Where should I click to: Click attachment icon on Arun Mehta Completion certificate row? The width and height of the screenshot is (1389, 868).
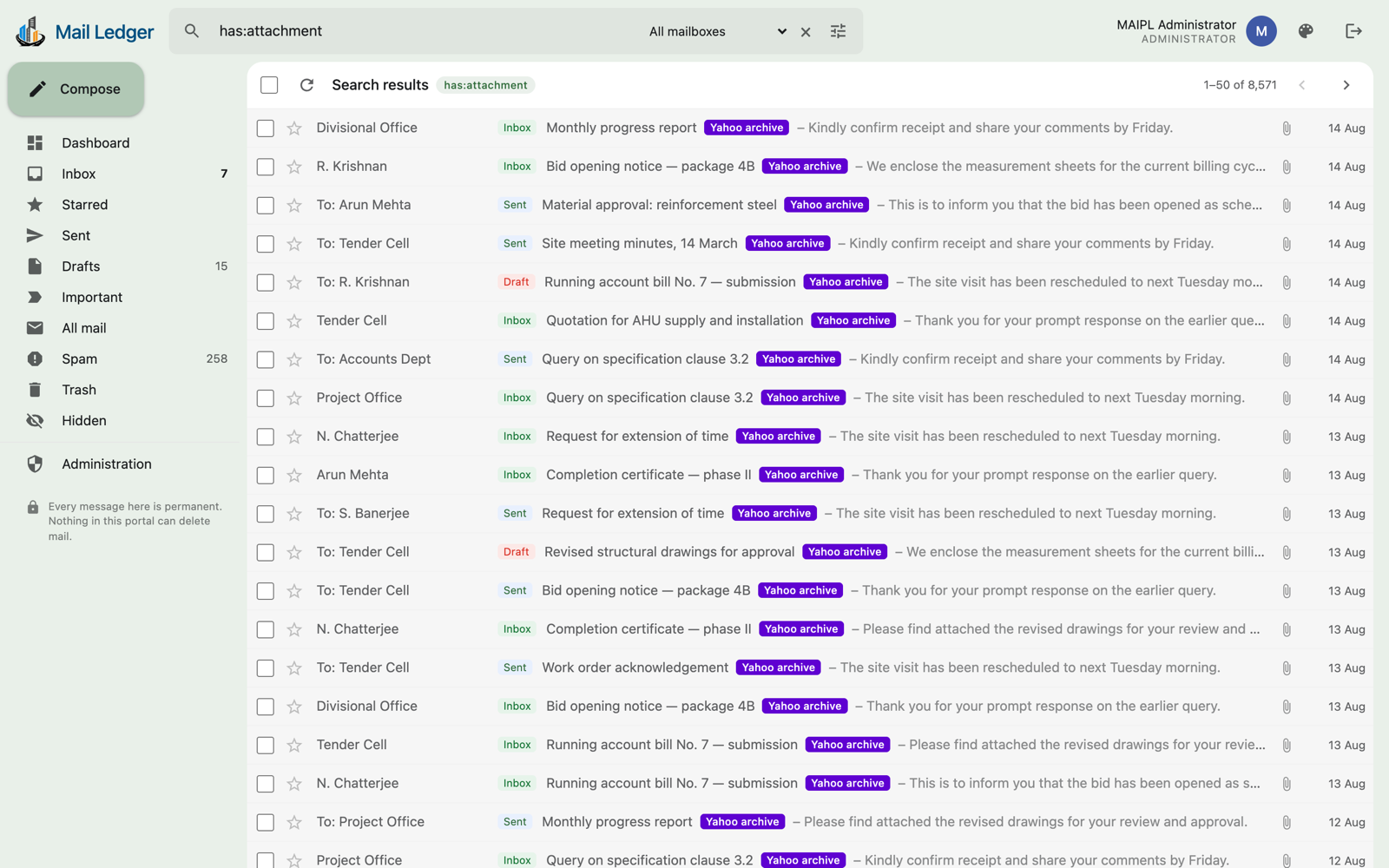click(x=1287, y=476)
